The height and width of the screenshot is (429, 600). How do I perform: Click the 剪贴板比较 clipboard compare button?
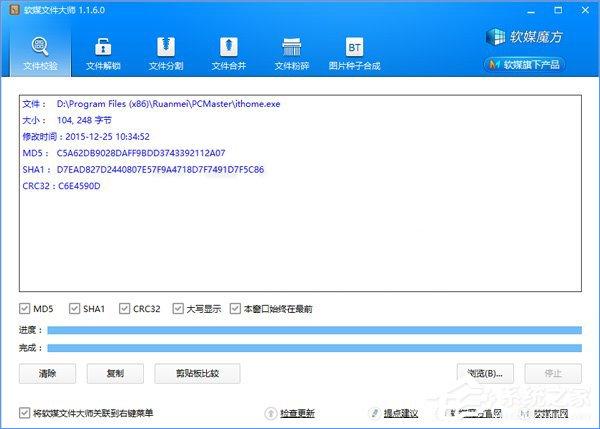pos(197,373)
